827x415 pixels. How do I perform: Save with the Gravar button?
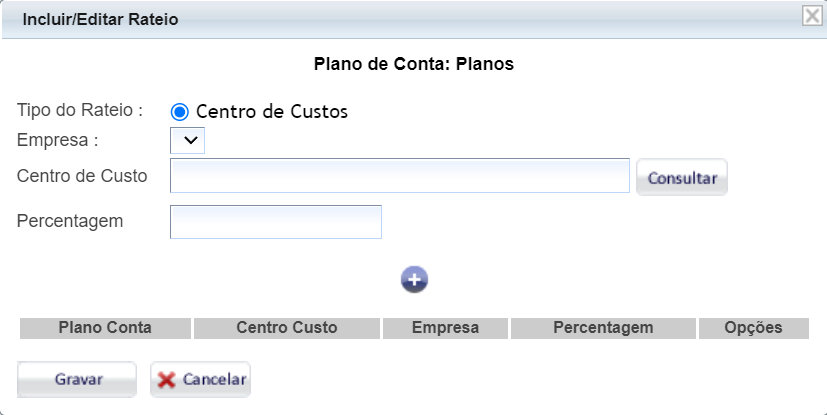(77, 380)
